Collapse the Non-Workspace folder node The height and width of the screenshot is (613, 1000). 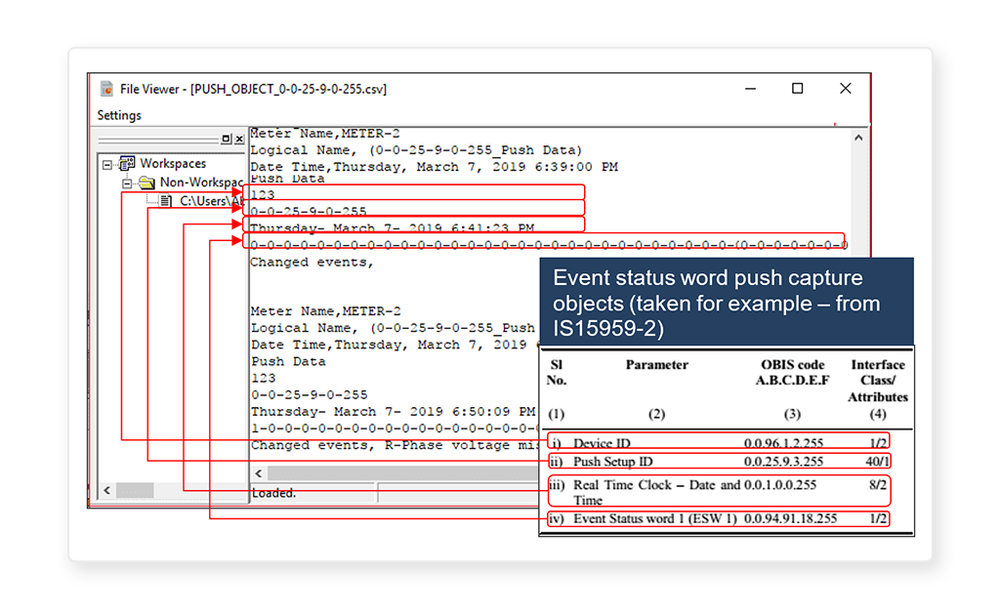tap(127, 183)
